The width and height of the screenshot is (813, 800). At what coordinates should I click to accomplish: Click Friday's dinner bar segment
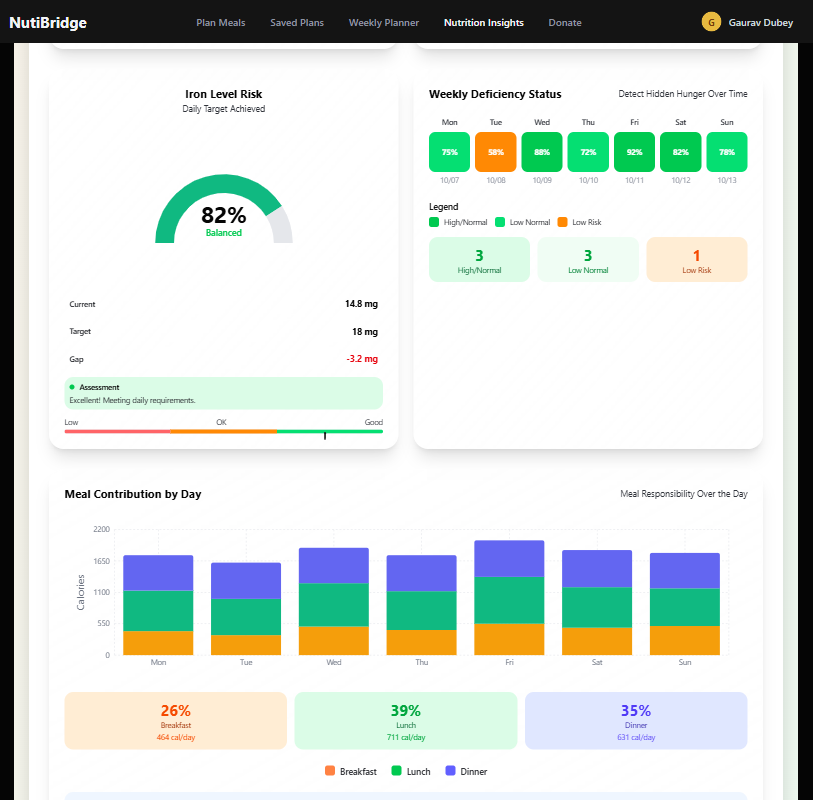pyautogui.click(x=509, y=558)
